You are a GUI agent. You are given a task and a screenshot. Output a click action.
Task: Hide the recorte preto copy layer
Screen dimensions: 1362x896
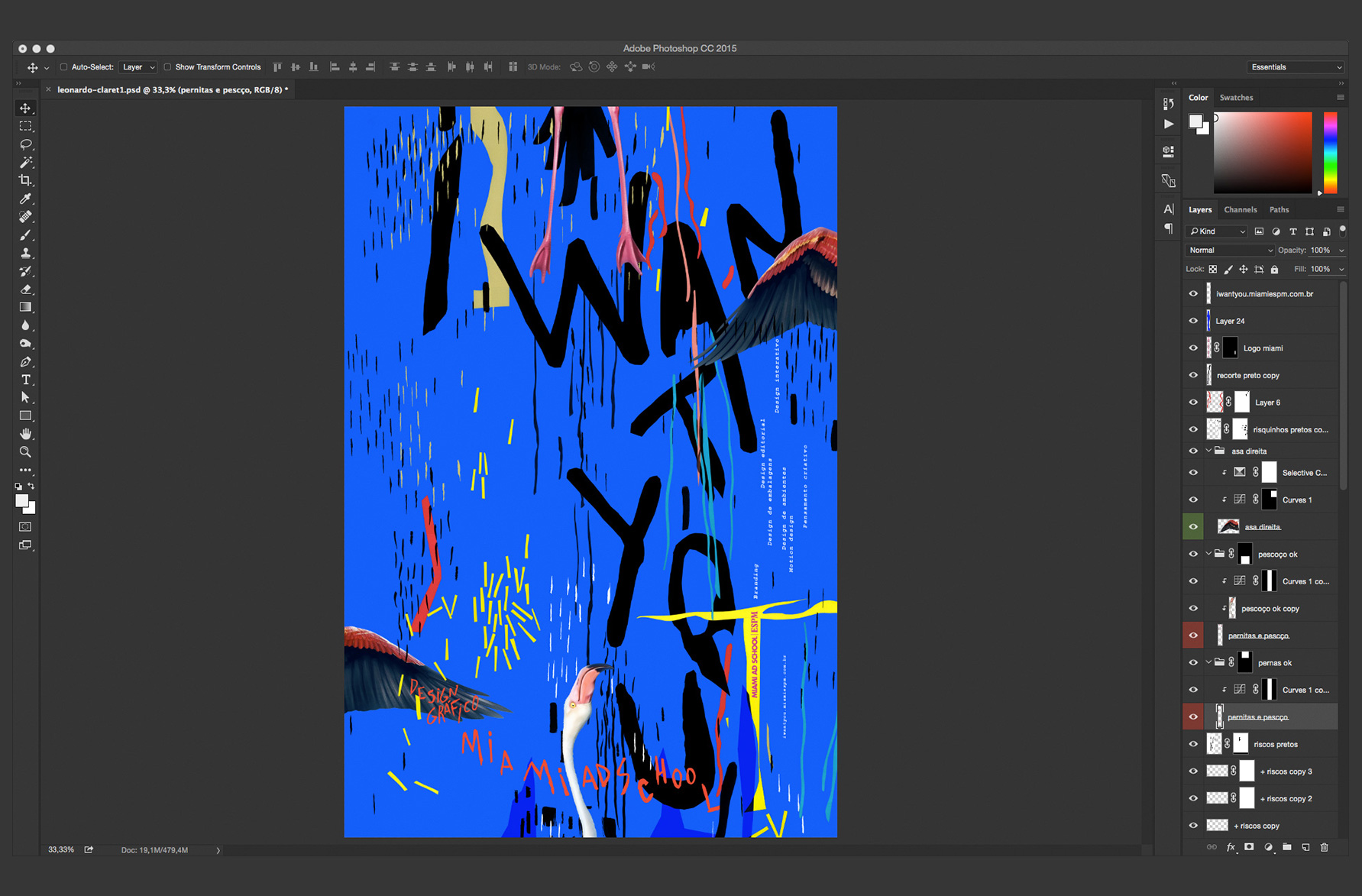click(1193, 375)
